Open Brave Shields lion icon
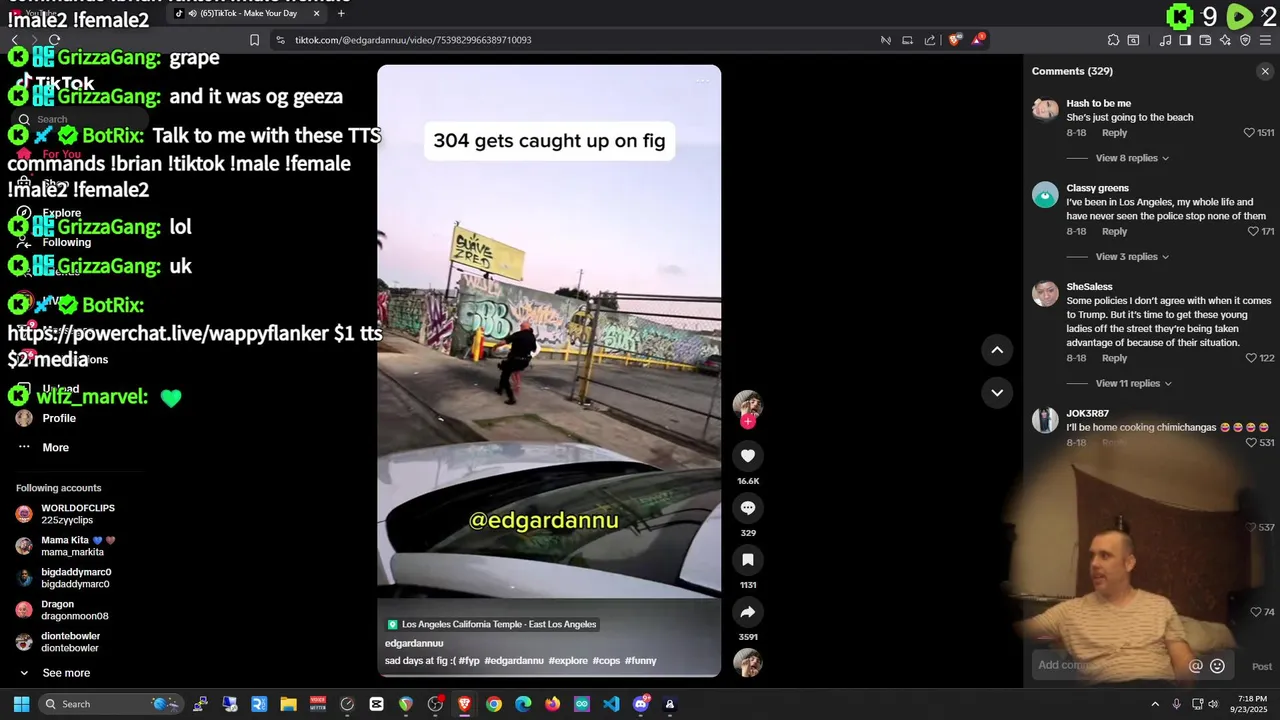The height and width of the screenshot is (720, 1280). coord(955,40)
